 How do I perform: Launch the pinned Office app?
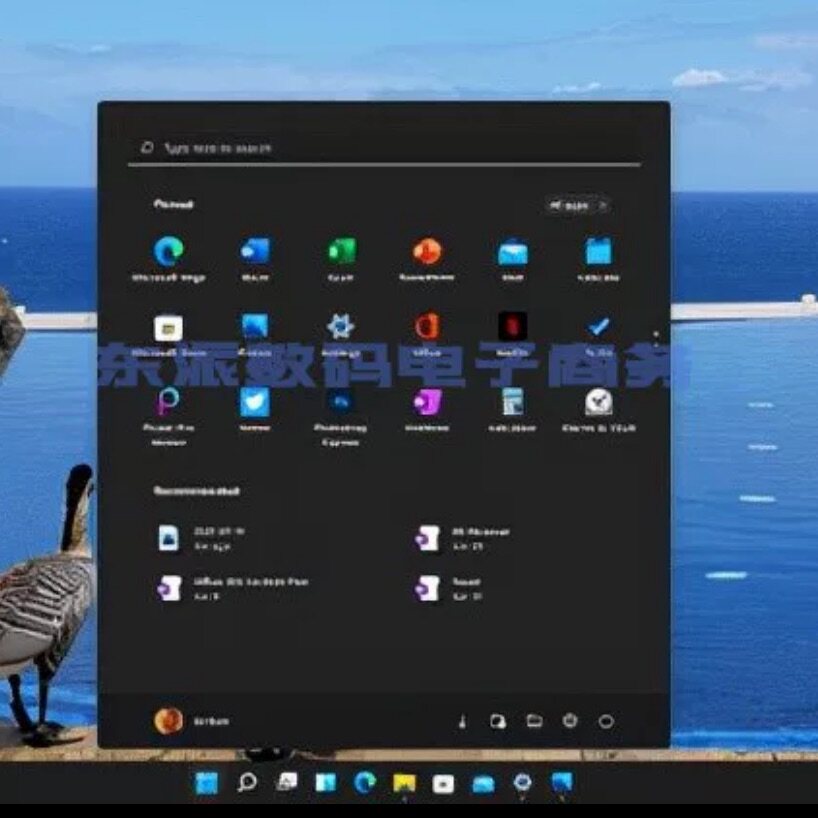point(427,334)
